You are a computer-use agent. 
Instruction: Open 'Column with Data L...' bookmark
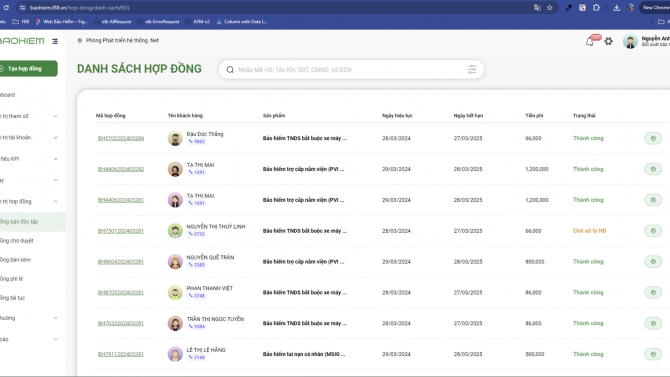242,21
